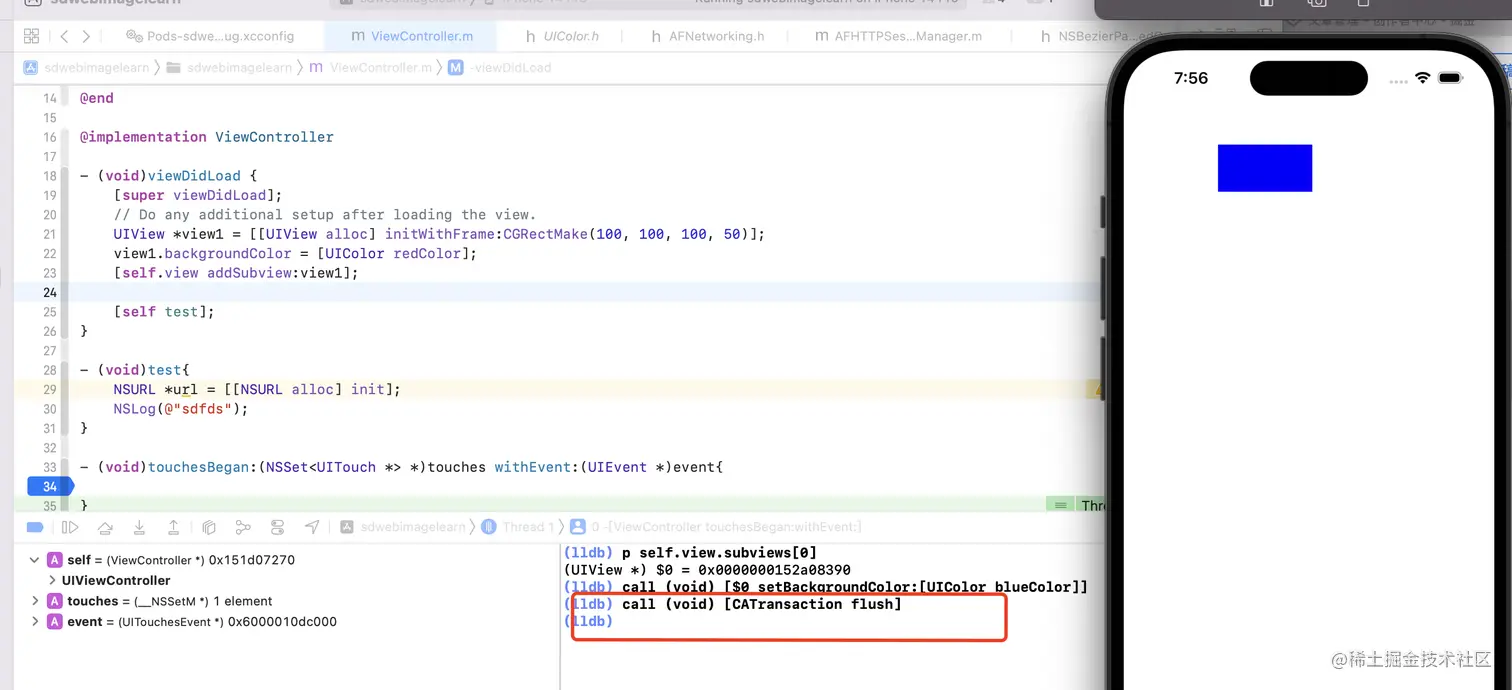Click '[self test];' code line
Image resolution: width=1512 pixels, height=690 pixels.
(164, 312)
